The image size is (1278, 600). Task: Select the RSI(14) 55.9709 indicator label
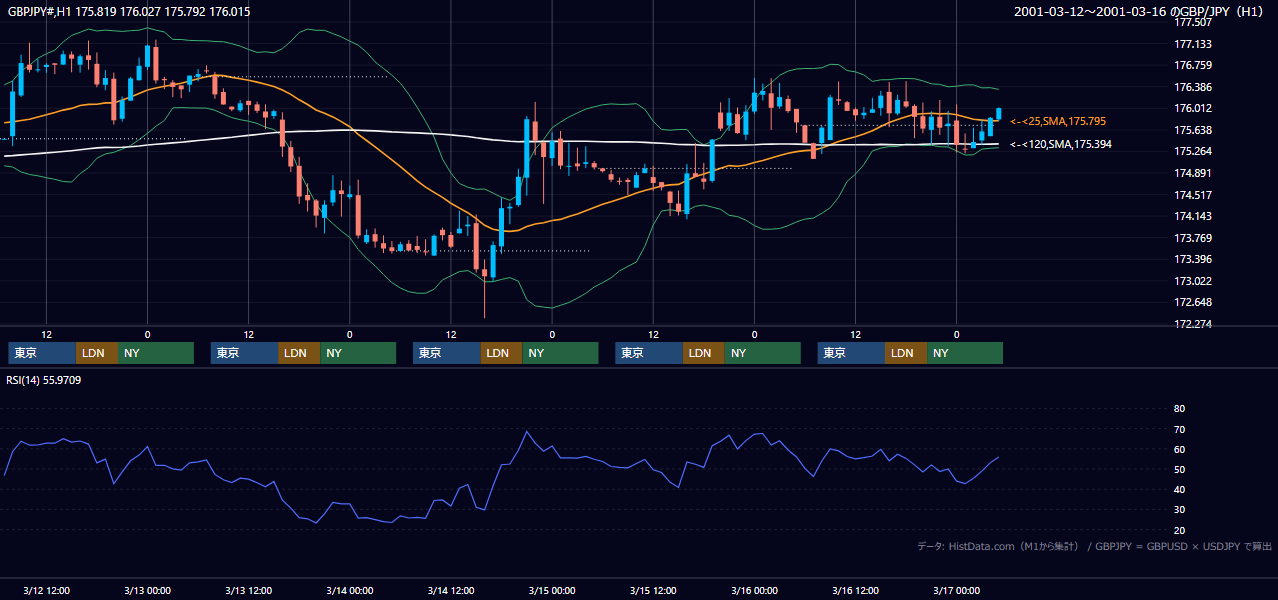click(x=44, y=380)
